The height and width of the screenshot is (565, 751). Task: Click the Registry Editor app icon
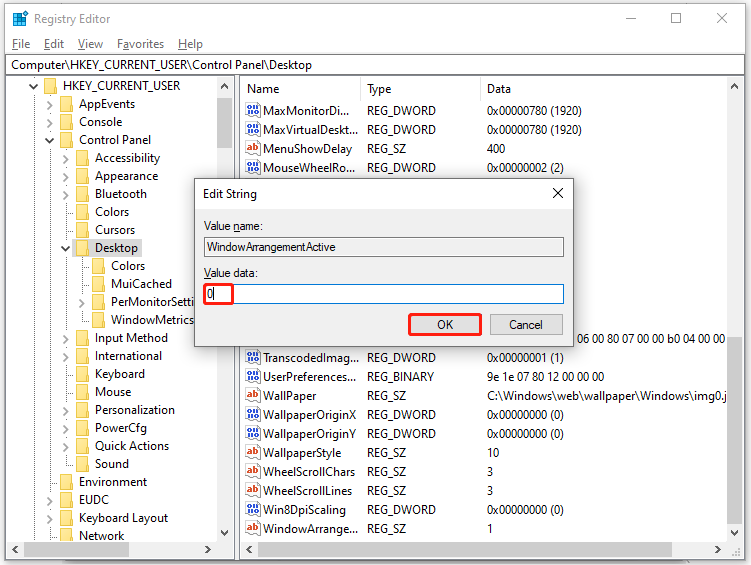pyautogui.click(x=20, y=19)
